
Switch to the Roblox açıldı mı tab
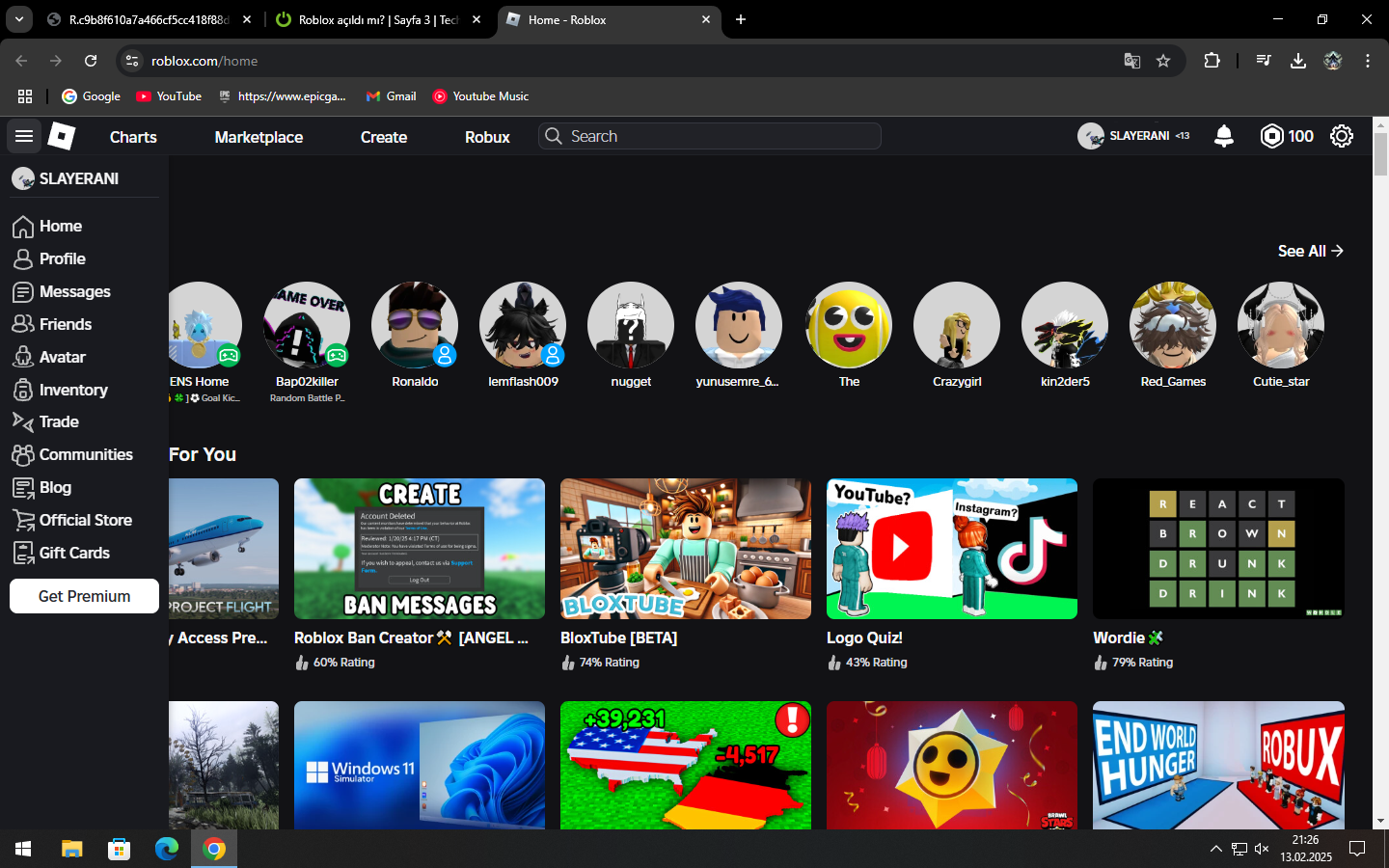click(378, 19)
